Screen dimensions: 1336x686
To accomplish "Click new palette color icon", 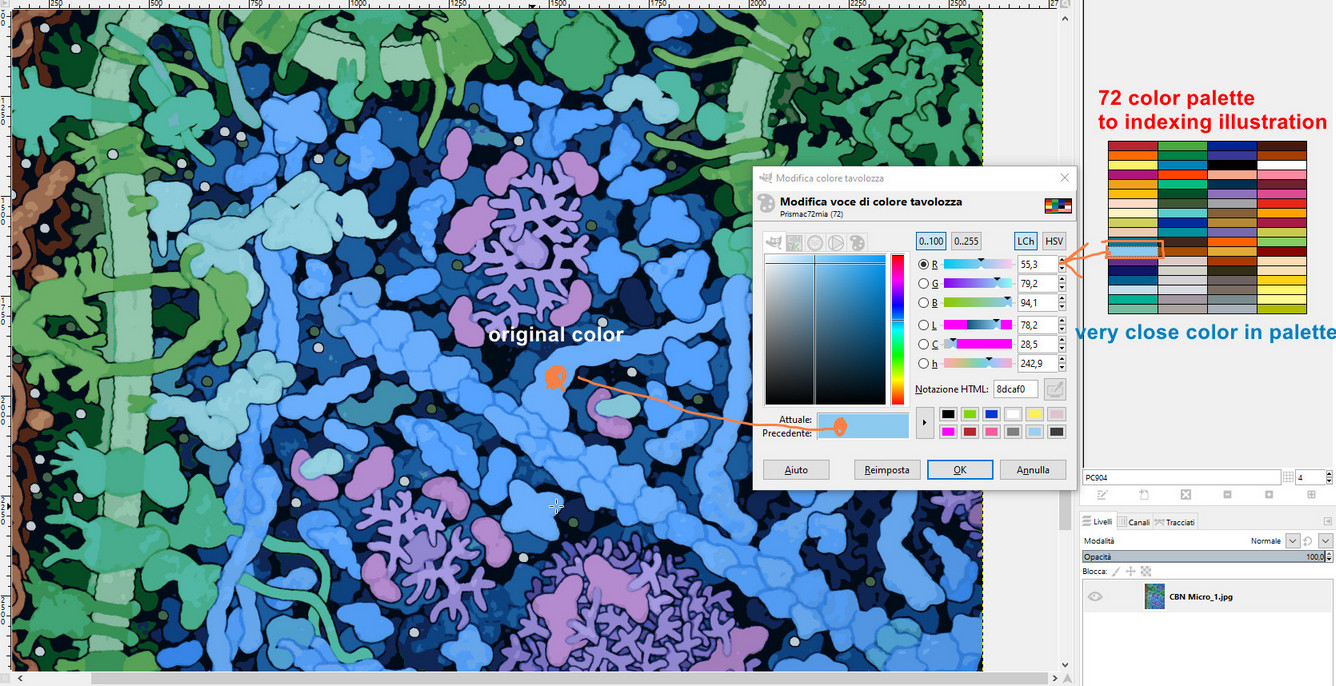I will [1144, 494].
